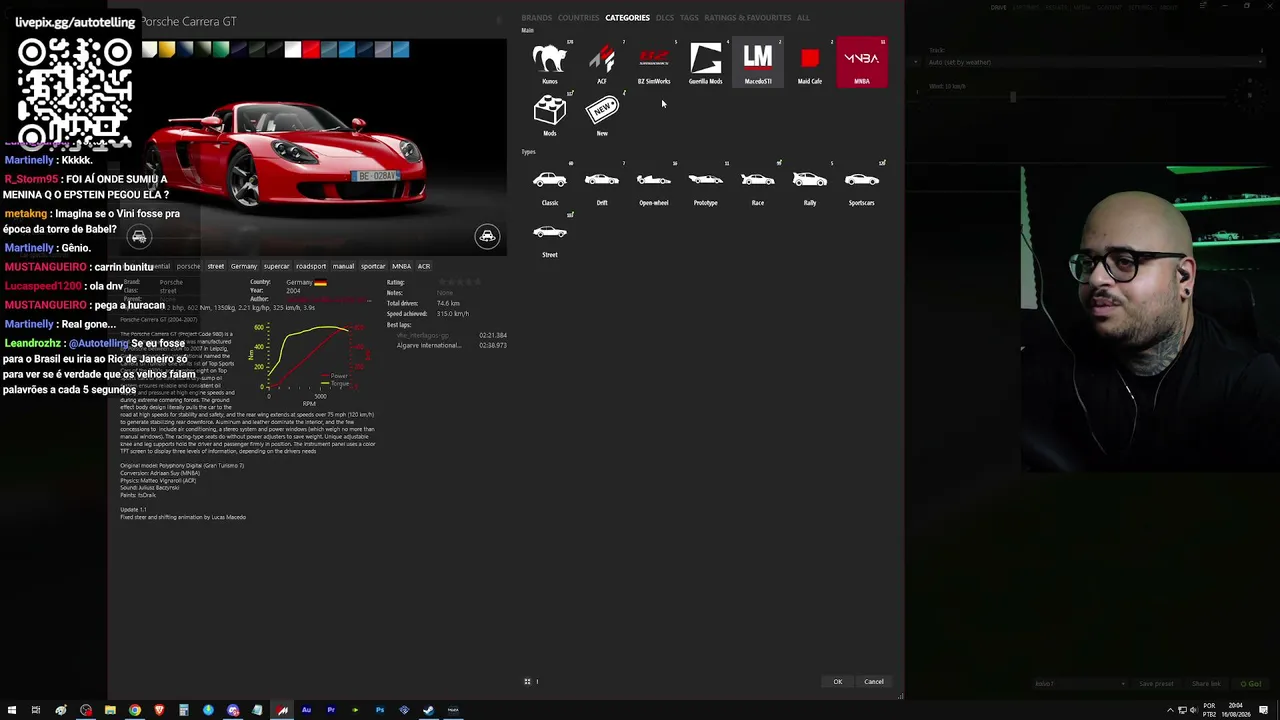This screenshot has height=720, width=1280.
Task: Click the grid view icon near the bottom
Action: [527, 682]
